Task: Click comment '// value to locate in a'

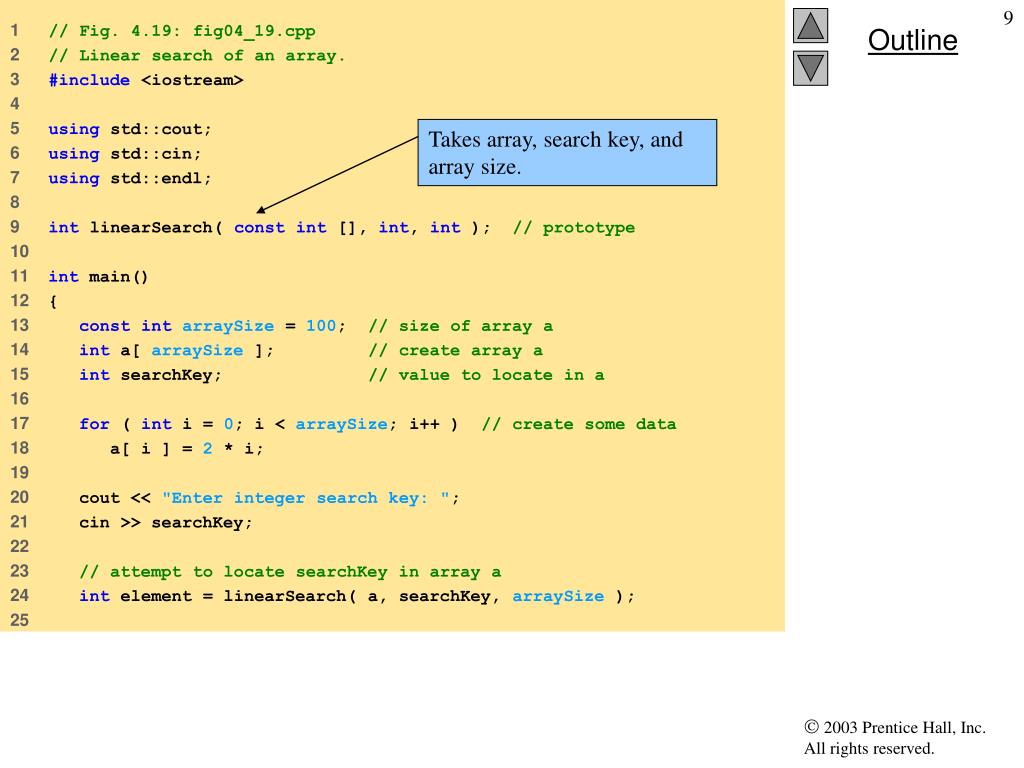Action: 486,376
